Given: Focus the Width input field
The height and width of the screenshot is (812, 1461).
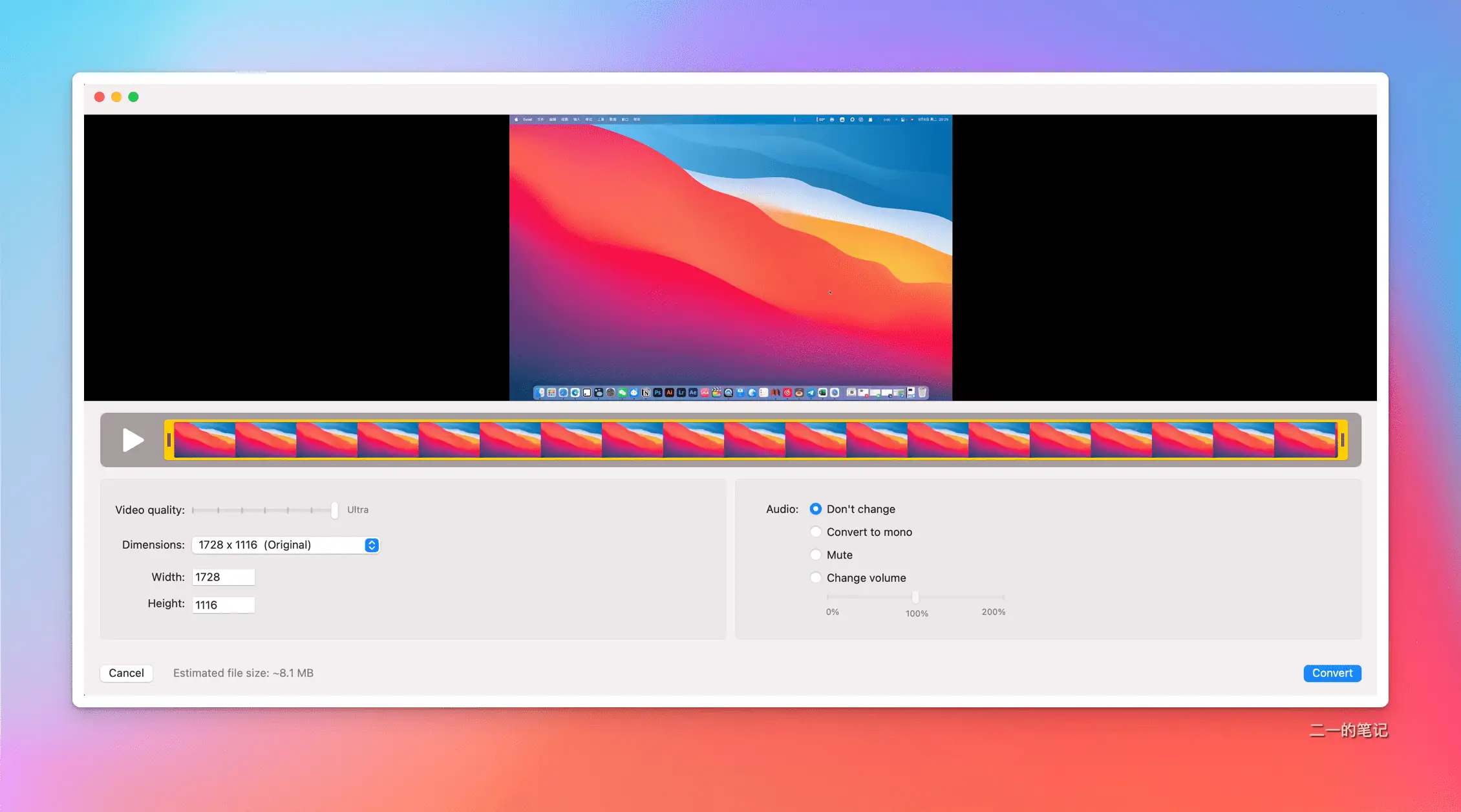Looking at the screenshot, I should tap(224, 577).
